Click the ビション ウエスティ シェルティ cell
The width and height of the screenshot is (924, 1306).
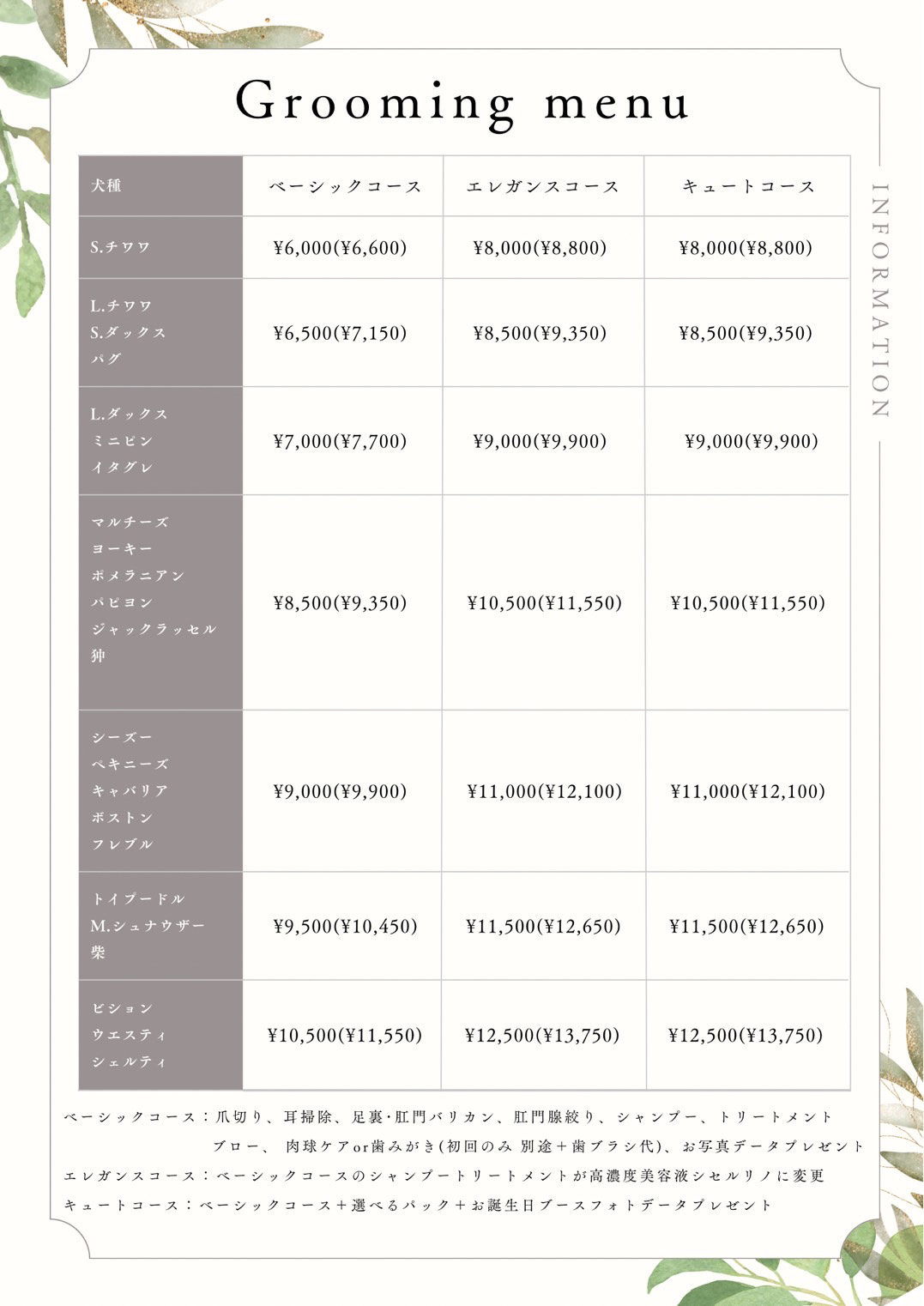pyautogui.click(x=160, y=1035)
